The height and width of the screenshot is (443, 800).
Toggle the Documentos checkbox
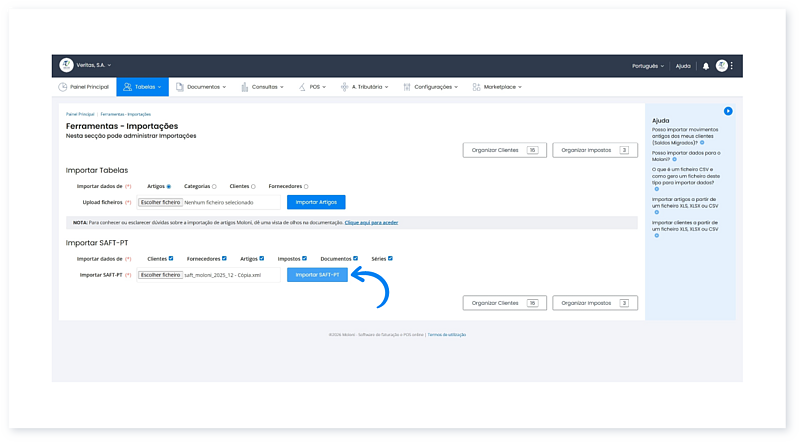click(x=355, y=258)
